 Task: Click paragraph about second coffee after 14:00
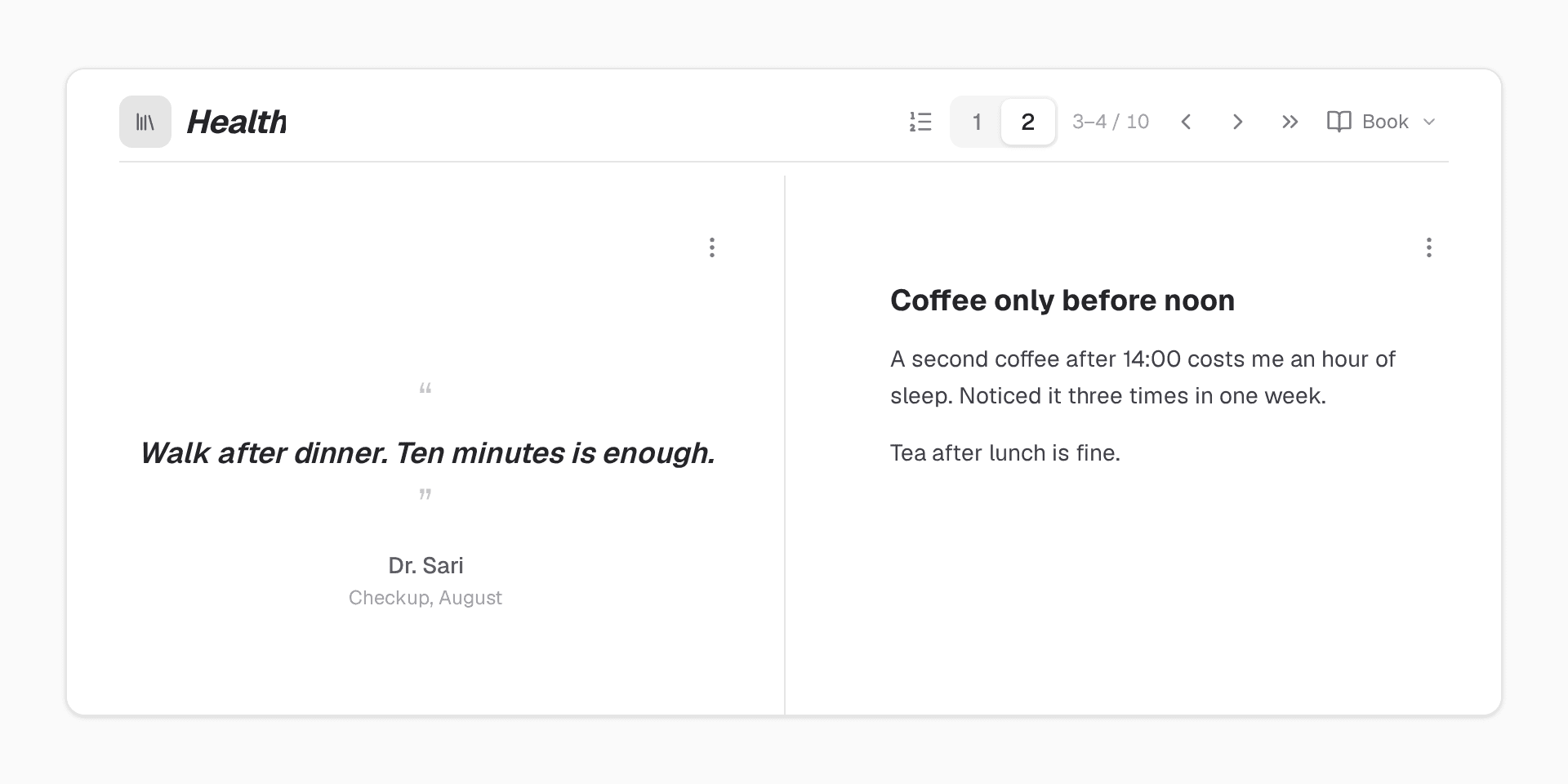point(1143,377)
